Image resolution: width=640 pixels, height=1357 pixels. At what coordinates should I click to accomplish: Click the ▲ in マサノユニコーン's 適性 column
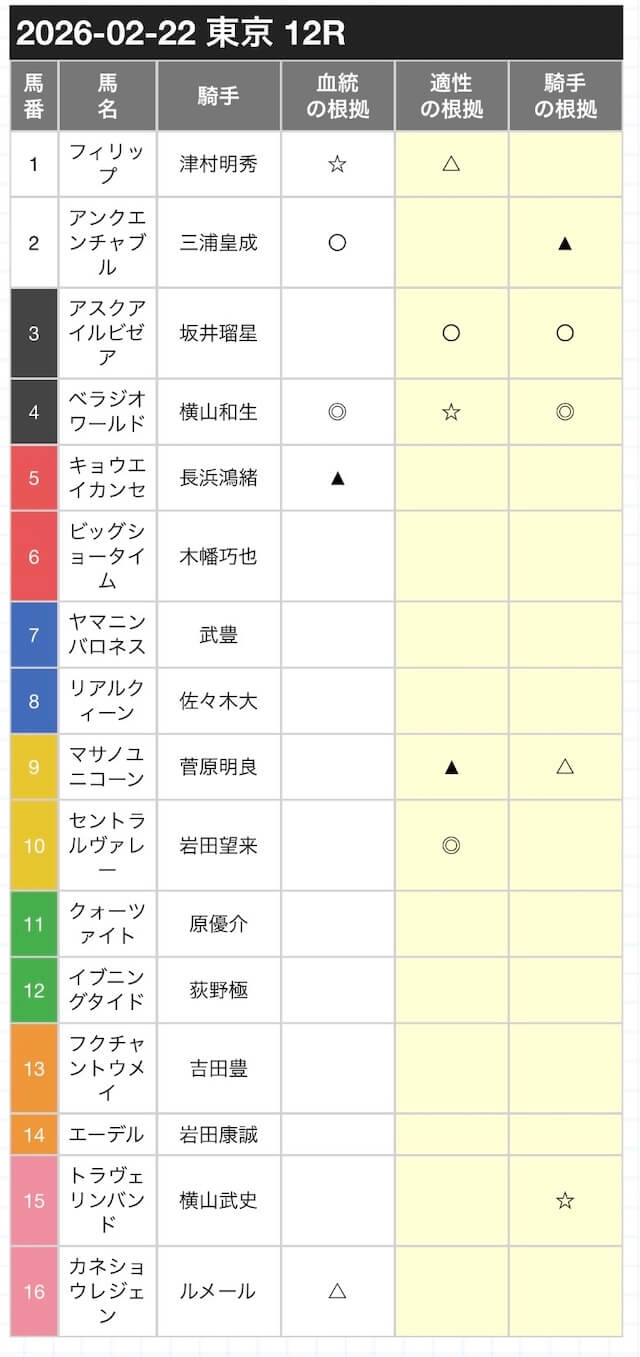click(451, 766)
